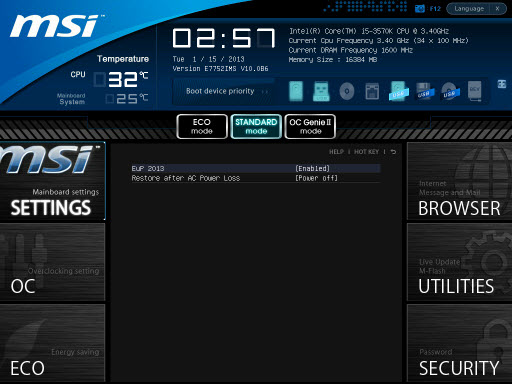Open the boot device list icon at right
Image resolution: width=512 pixels, height=384 pixels.
502,84
